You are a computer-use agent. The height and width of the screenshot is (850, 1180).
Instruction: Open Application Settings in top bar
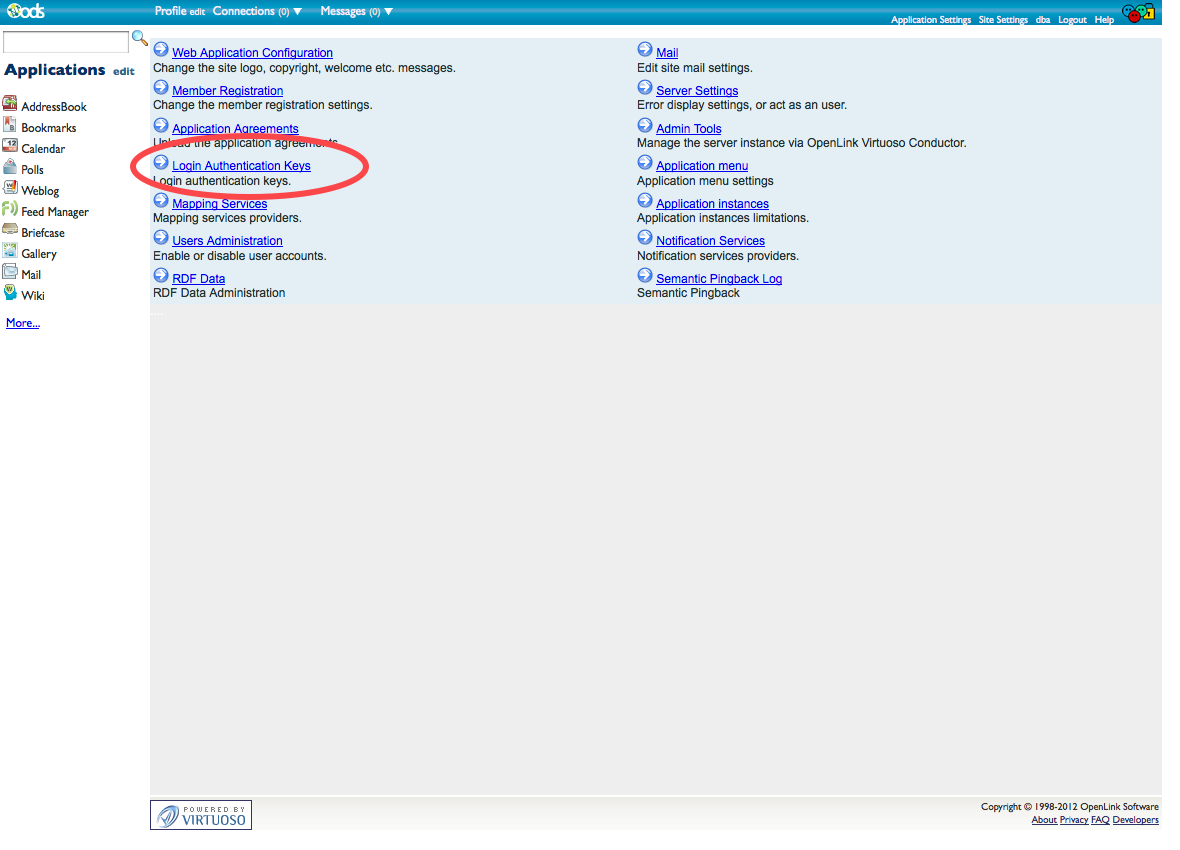coord(930,20)
